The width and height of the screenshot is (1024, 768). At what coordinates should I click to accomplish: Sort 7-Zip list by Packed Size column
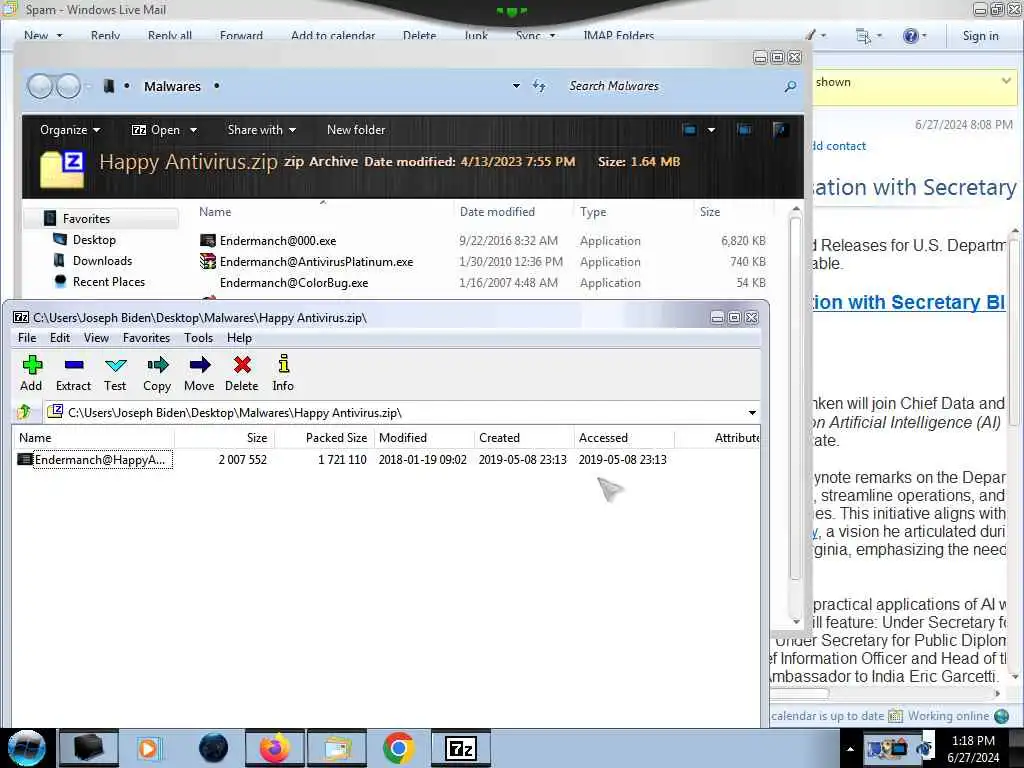click(x=324, y=438)
